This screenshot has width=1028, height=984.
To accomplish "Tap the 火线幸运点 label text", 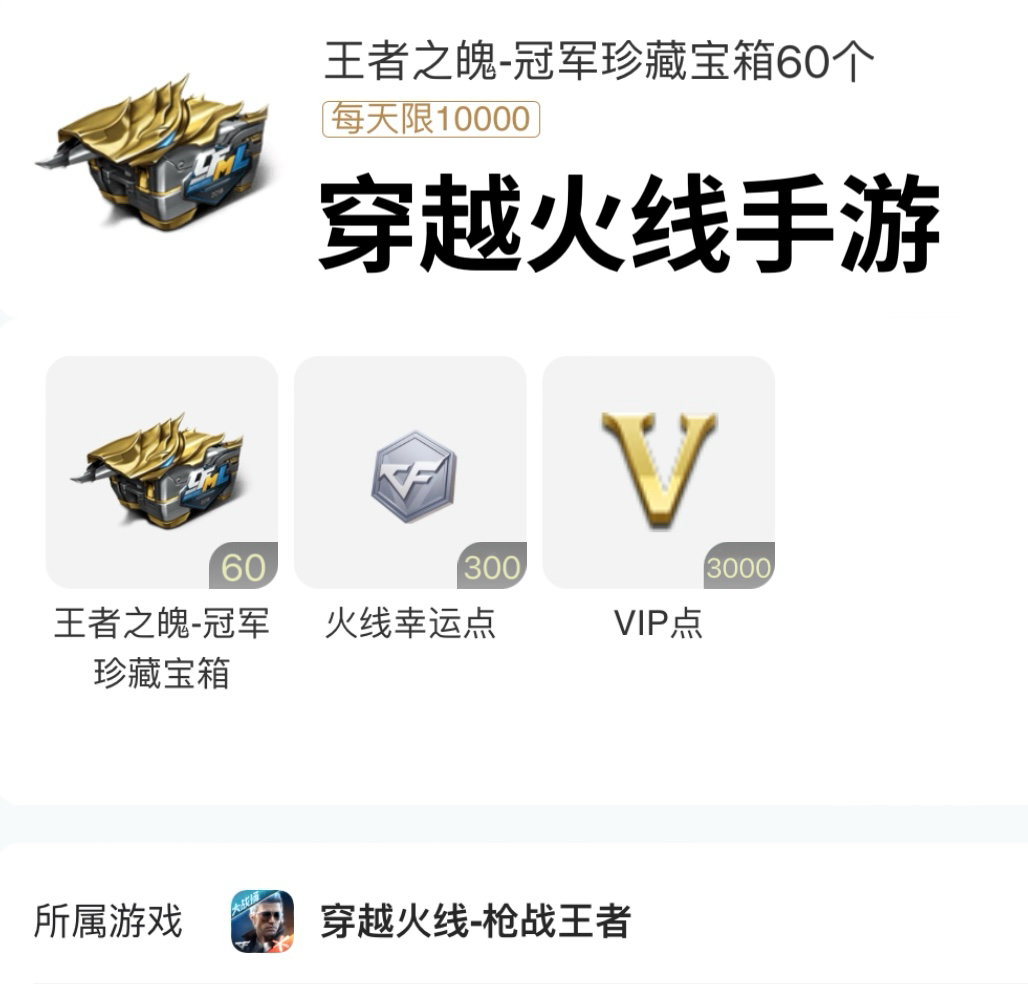I will tap(410, 623).
